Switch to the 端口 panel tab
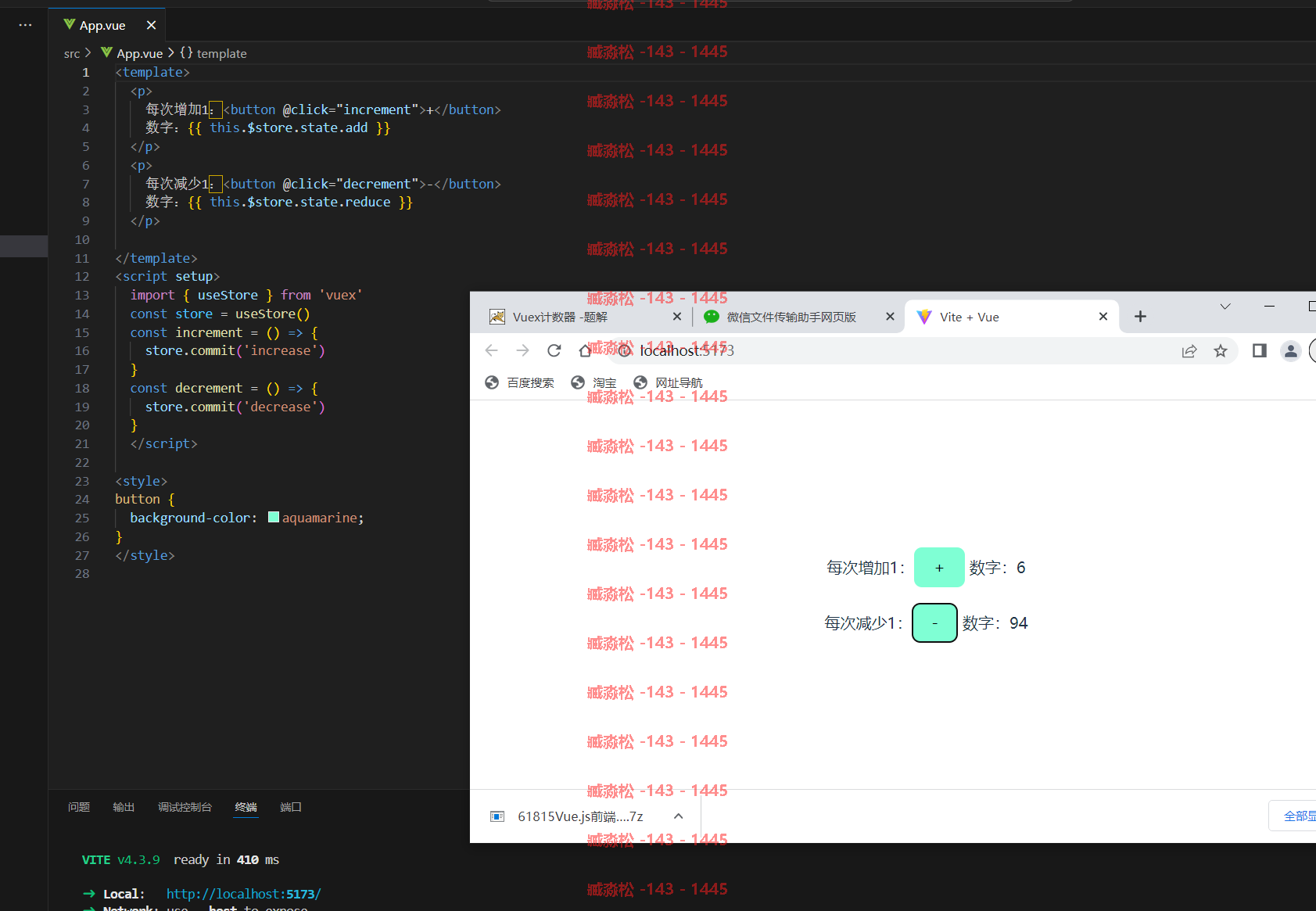 pos(291,807)
